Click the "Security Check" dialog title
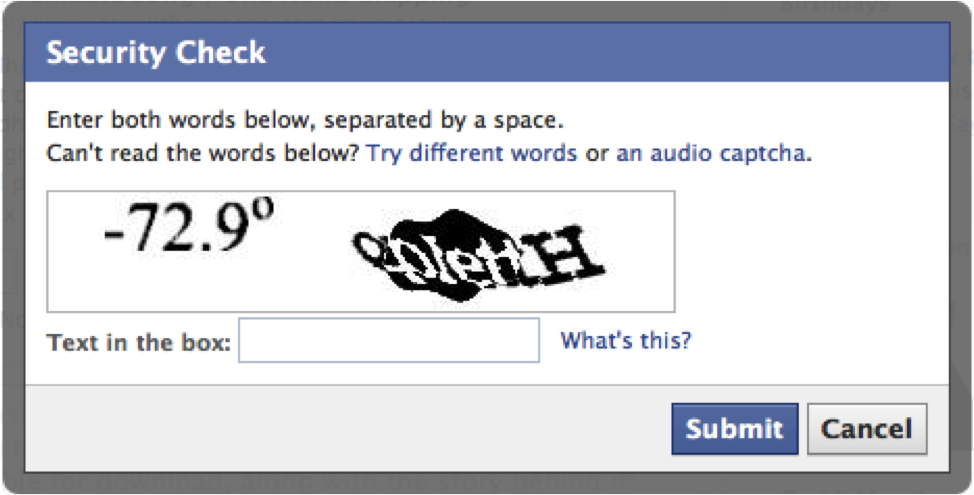Image resolution: width=974 pixels, height=495 pixels. pyautogui.click(x=156, y=53)
